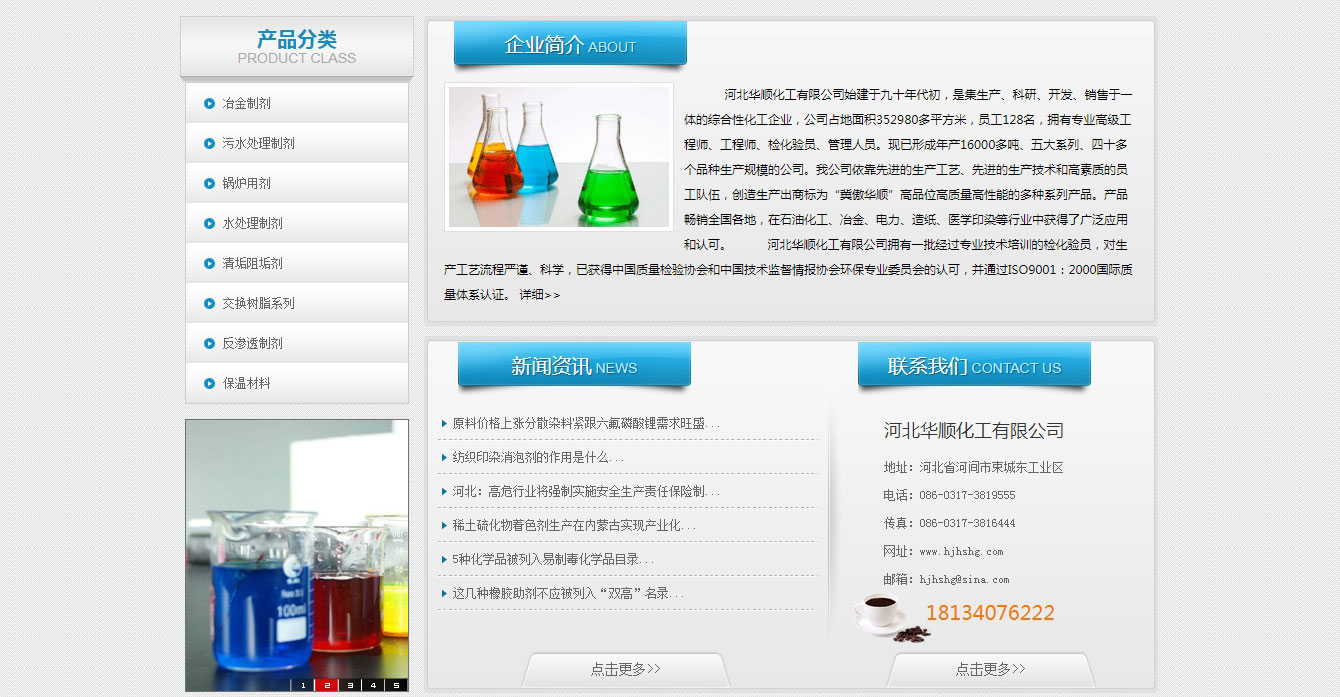Viewport: 1340px width, 697px height.
Task: Click the orange phone number 18134076222
Action: click(990, 613)
